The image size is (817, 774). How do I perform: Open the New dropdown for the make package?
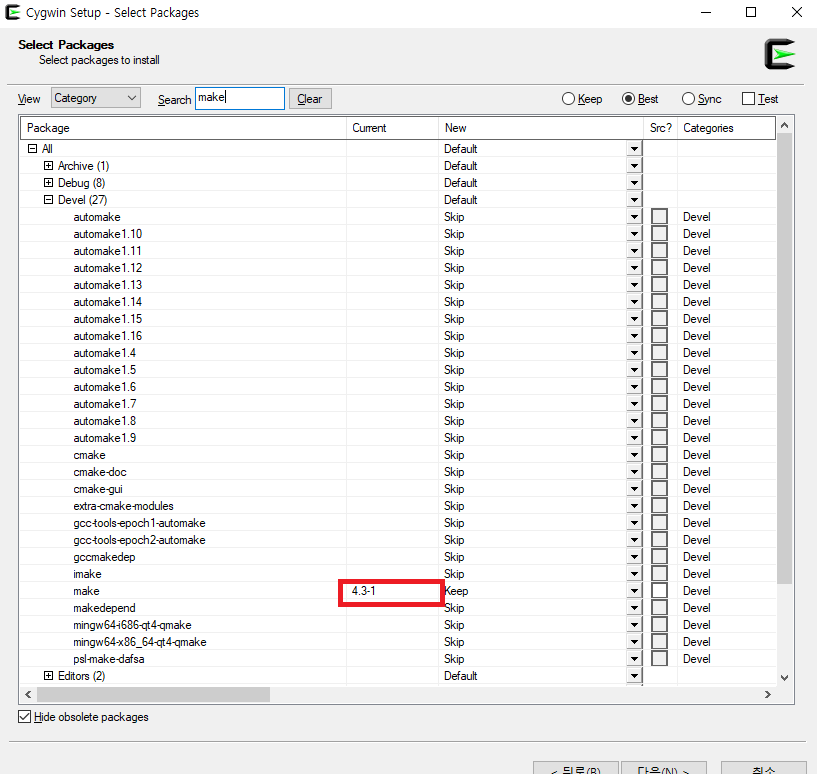(634, 591)
